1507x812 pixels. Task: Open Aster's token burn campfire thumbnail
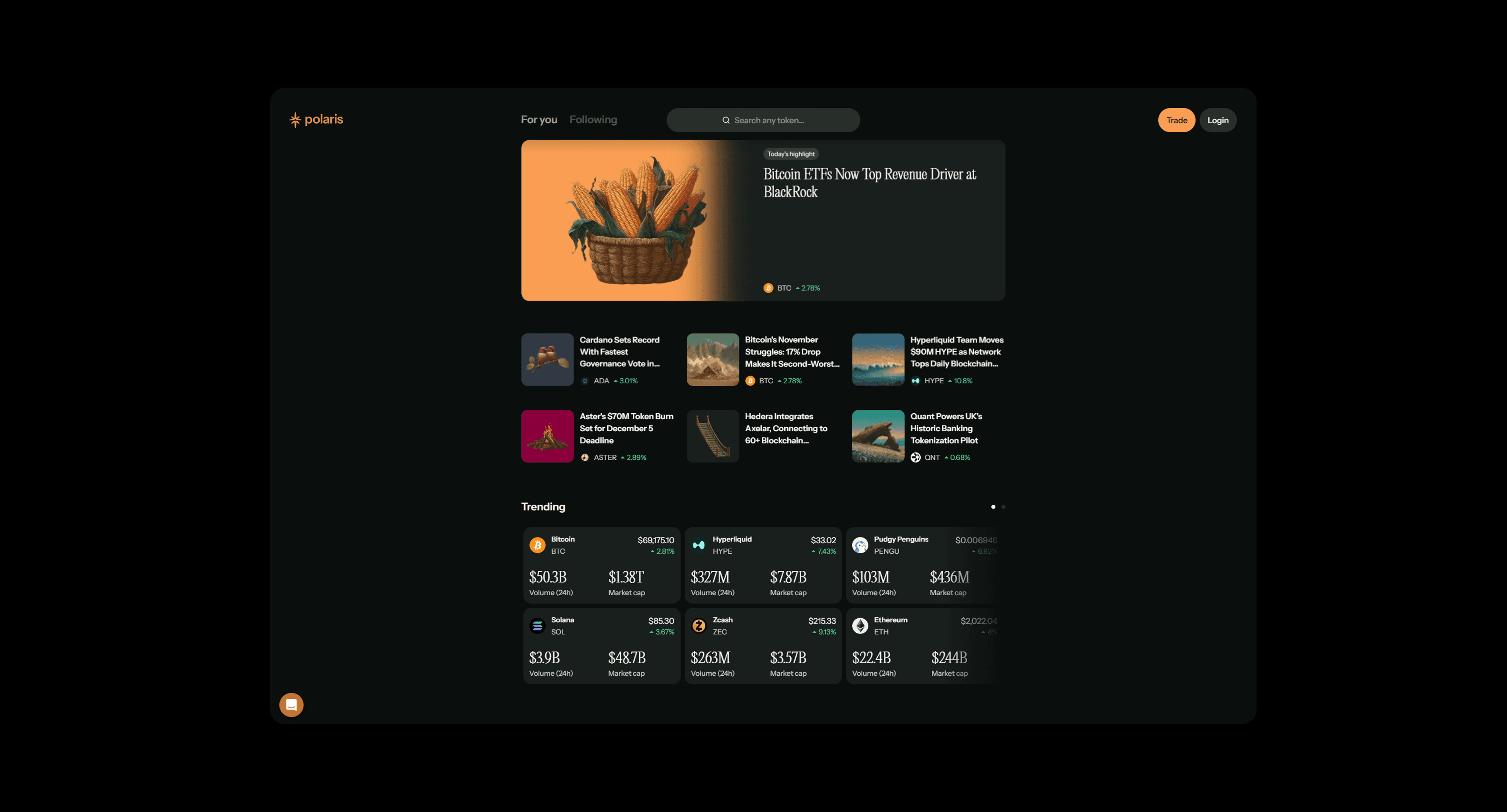click(547, 437)
